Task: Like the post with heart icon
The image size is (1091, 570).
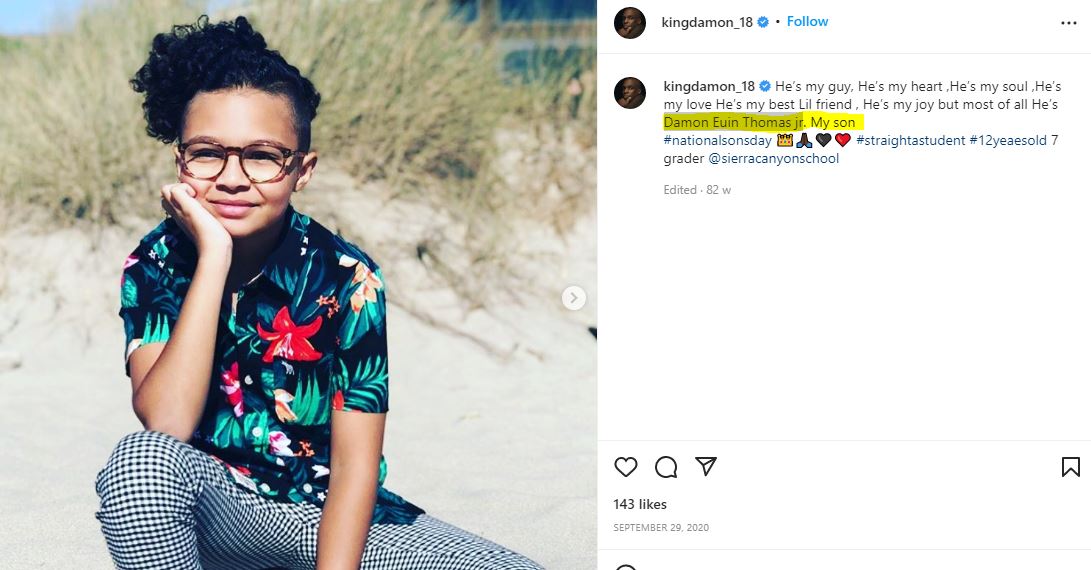Action: point(626,466)
